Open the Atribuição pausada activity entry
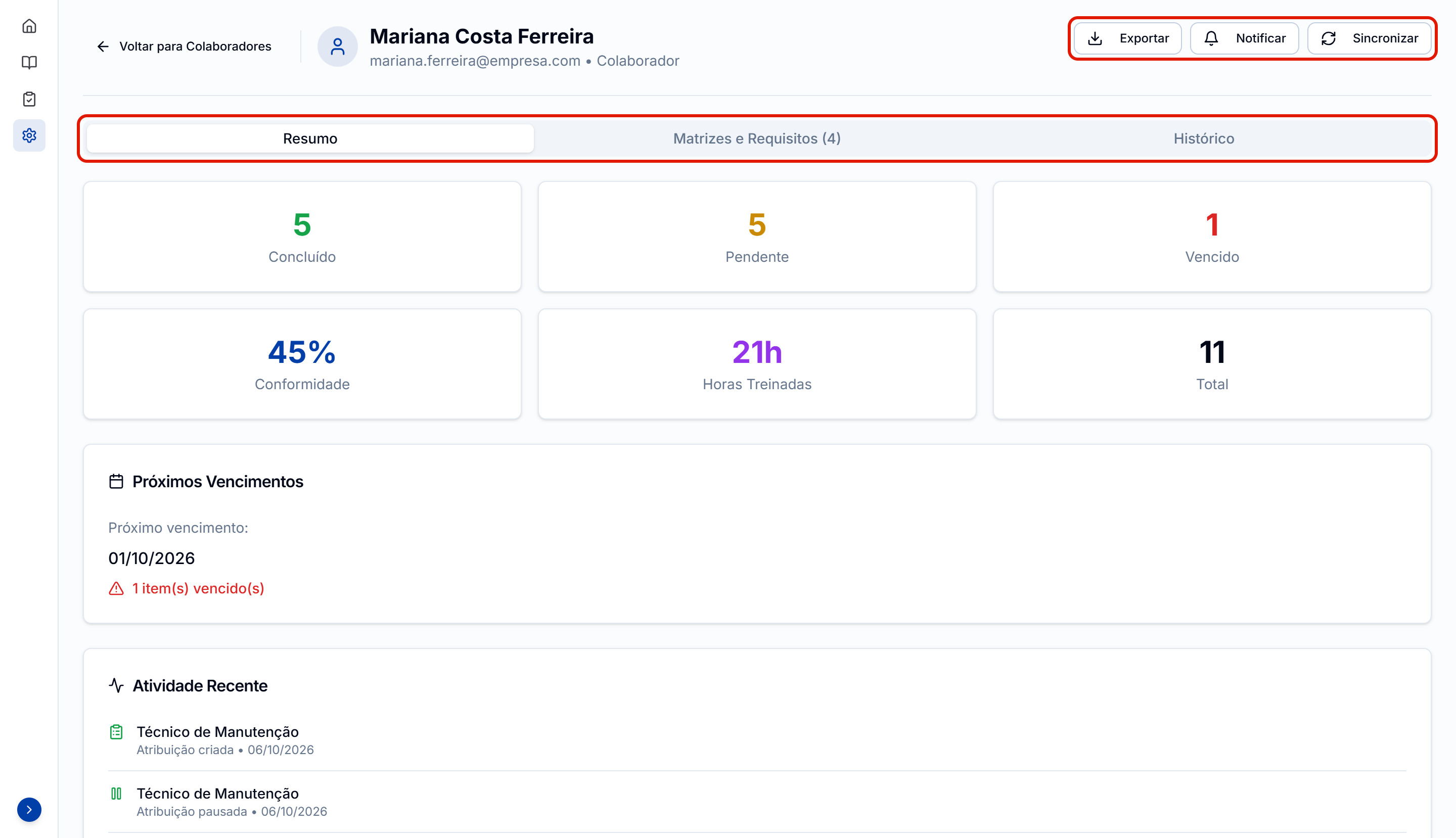 pos(756,802)
